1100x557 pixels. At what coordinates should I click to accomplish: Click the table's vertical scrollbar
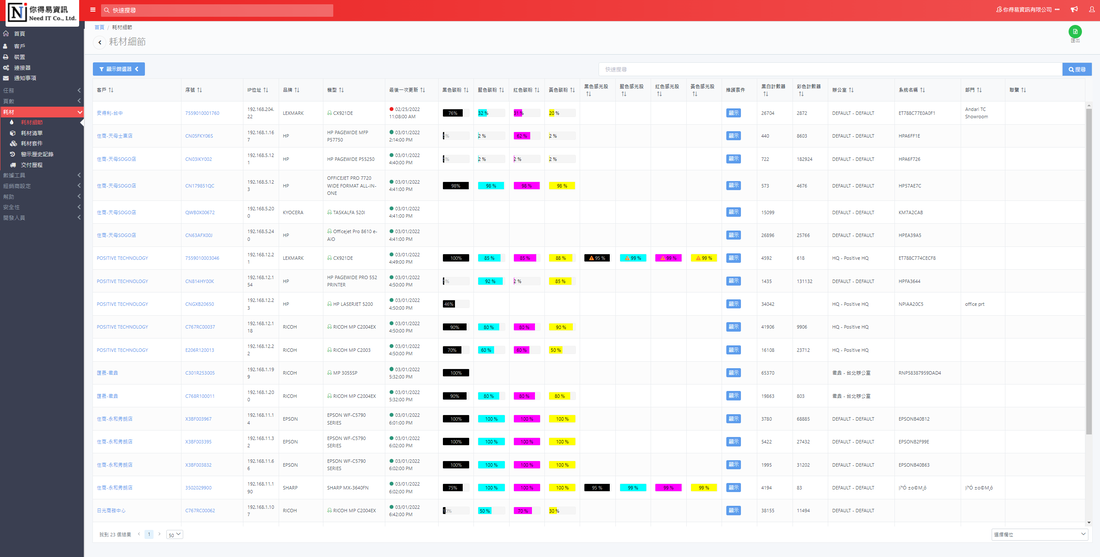coord(1088,271)
